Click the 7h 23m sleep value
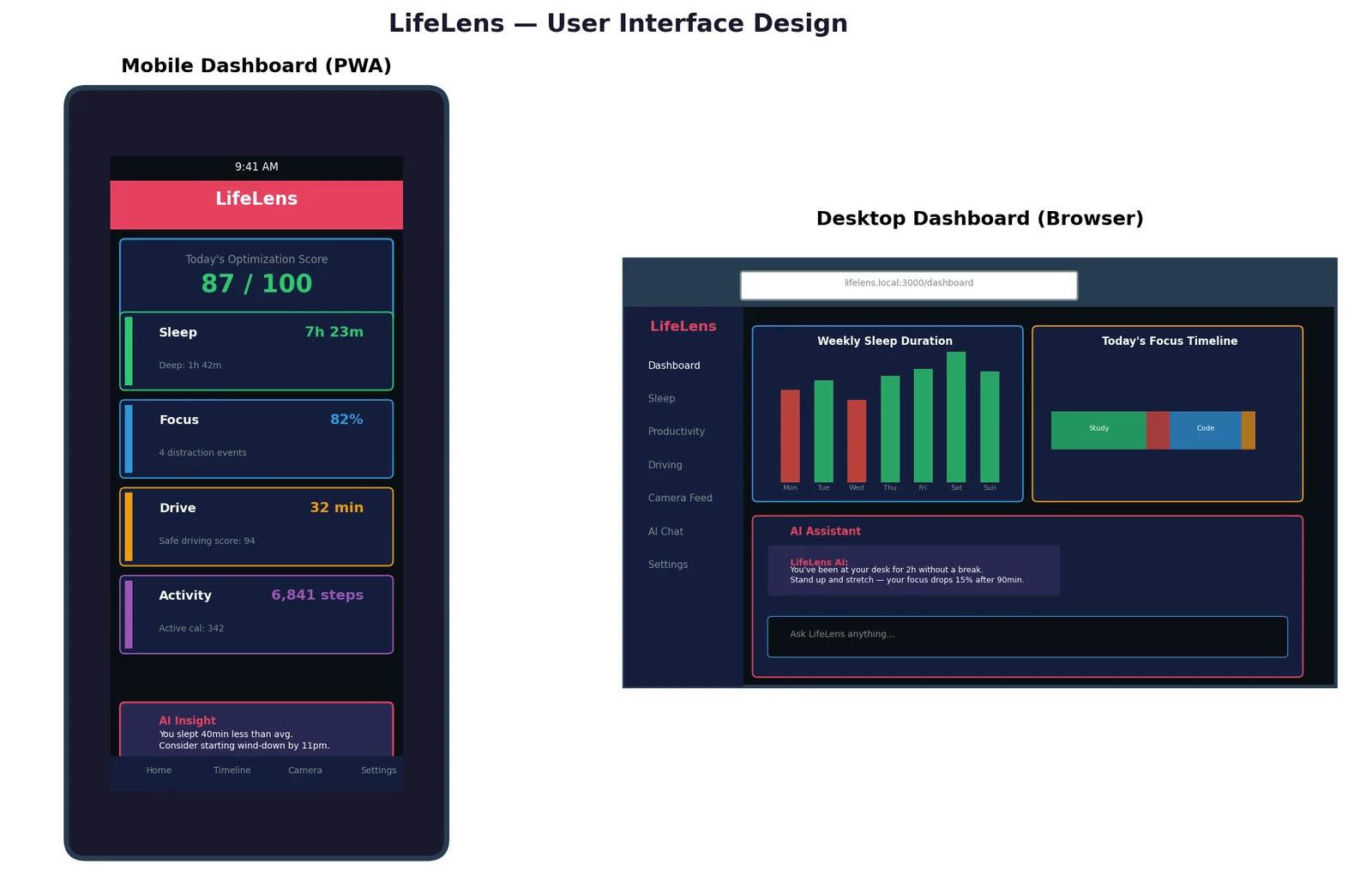Screen dimensions: 1372x876 coord(334,332)
